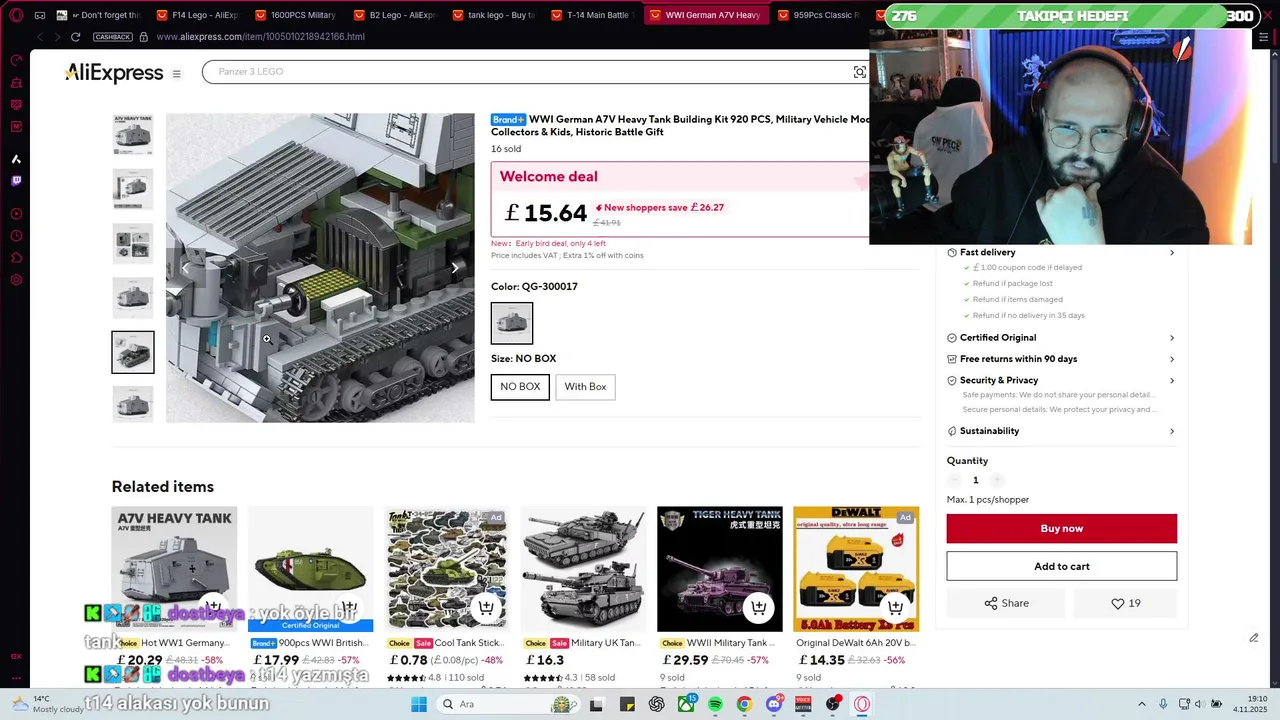Add item to wishlist with heart icon
Image resolution: width=1280 pixels, height=720 pixels.
1125,603
